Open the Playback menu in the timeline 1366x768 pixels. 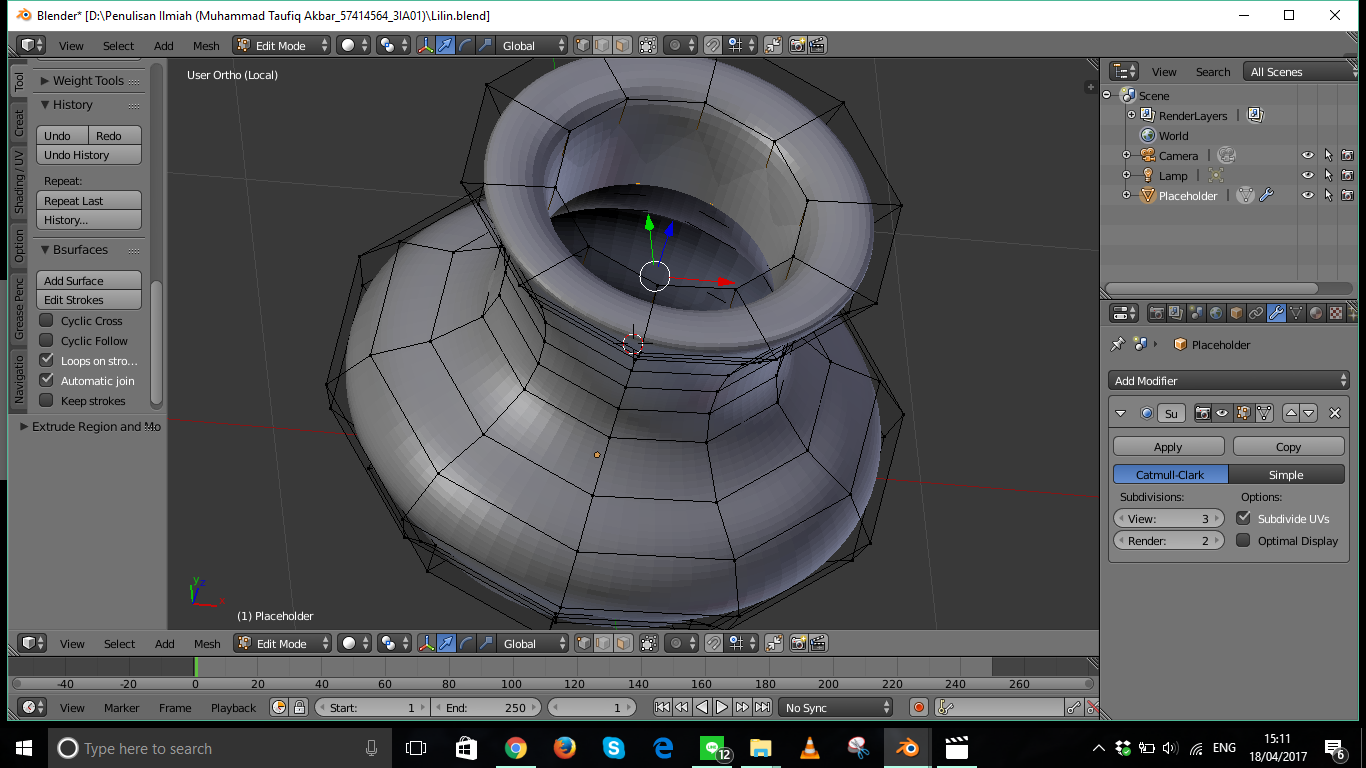click(x=233, y=708)
